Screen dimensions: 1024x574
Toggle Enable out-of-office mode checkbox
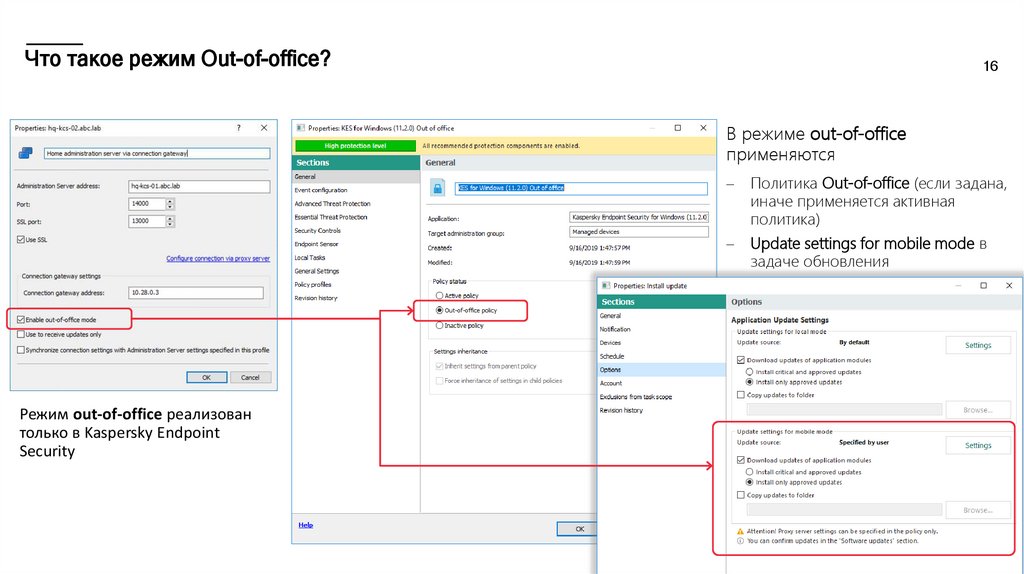(x=21, y=319)
